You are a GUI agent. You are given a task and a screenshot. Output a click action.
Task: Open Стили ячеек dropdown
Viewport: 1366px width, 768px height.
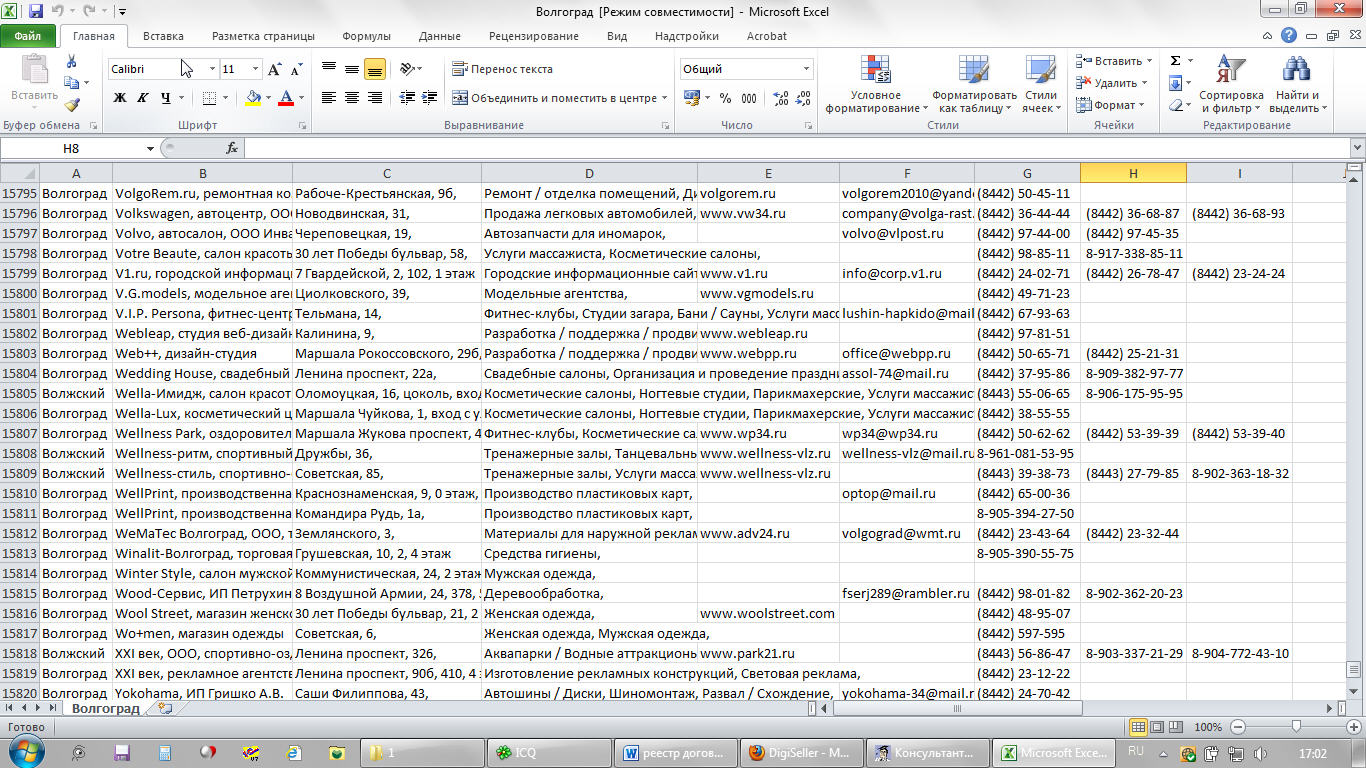(x=1041, y=85)
